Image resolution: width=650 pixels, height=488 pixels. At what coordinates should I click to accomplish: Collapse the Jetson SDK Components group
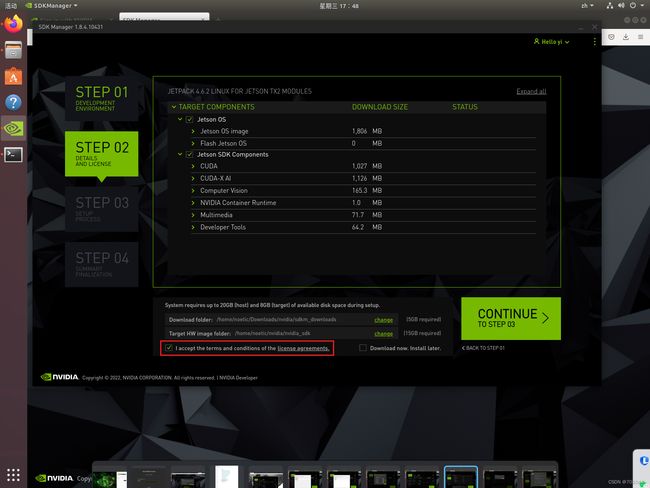pos(180,155)
